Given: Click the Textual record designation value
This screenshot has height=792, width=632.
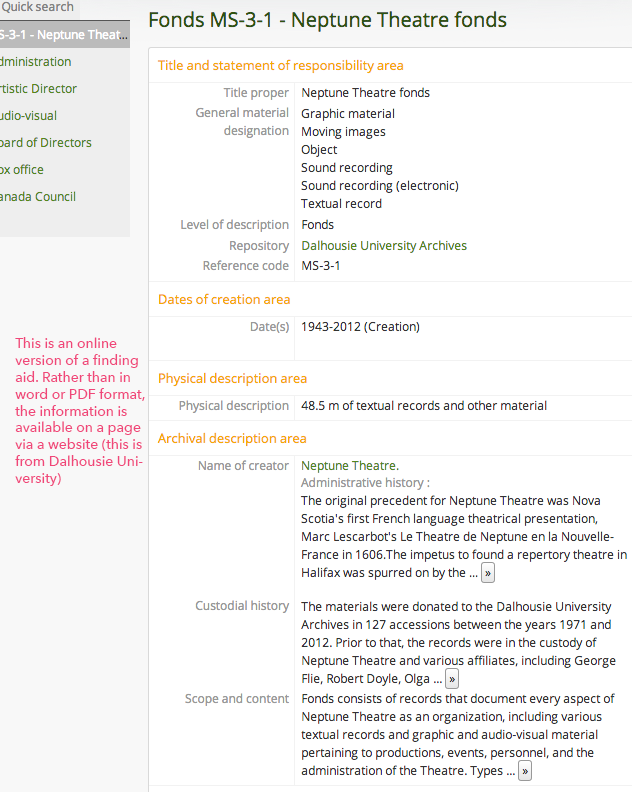Looking at the screenshot, I should pyautogui.click(x=342, y=204).
